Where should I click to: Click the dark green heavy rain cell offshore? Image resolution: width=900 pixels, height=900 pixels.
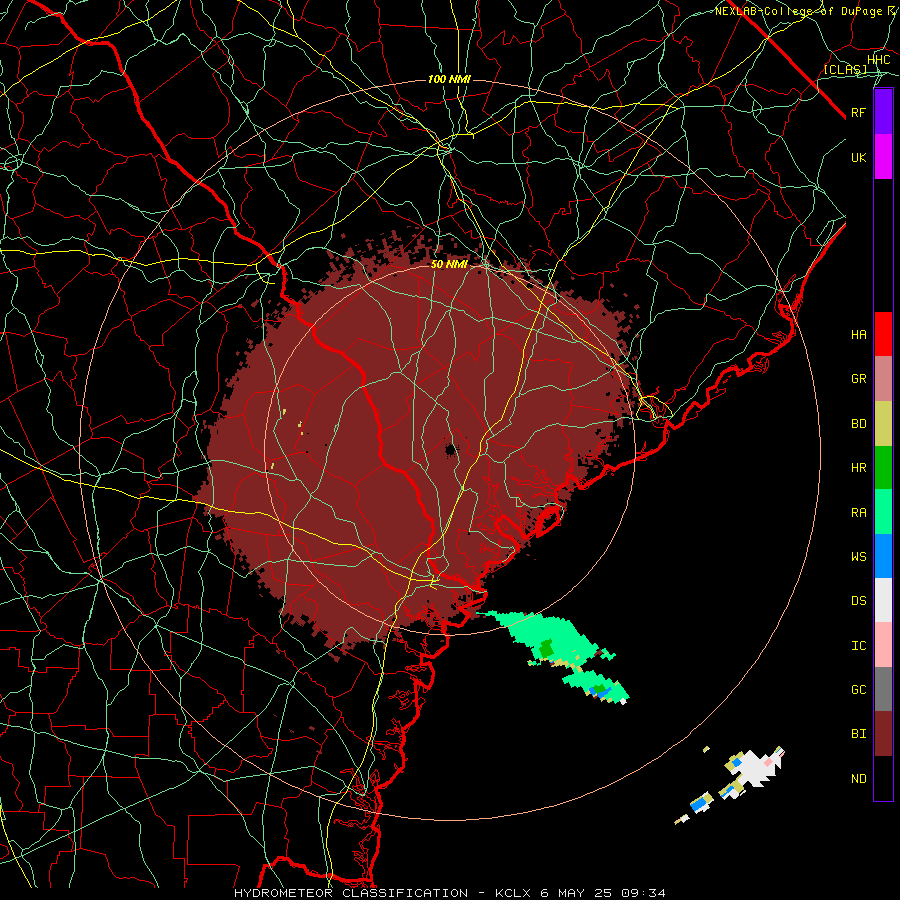coord(546,649)
